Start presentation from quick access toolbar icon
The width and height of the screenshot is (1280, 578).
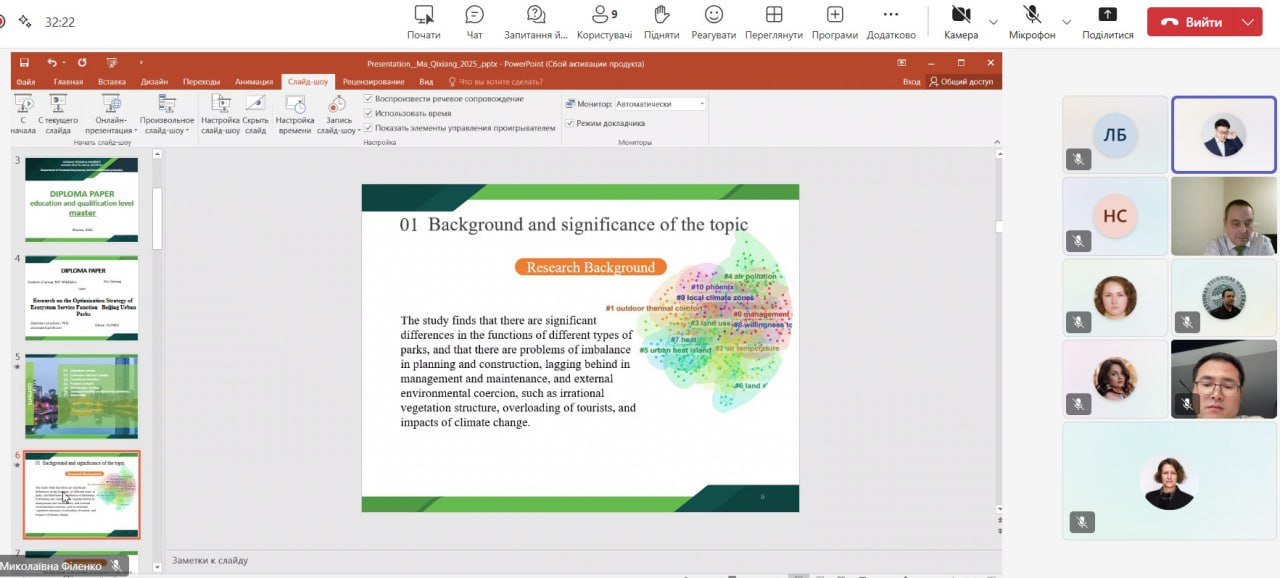click(111, 63)
